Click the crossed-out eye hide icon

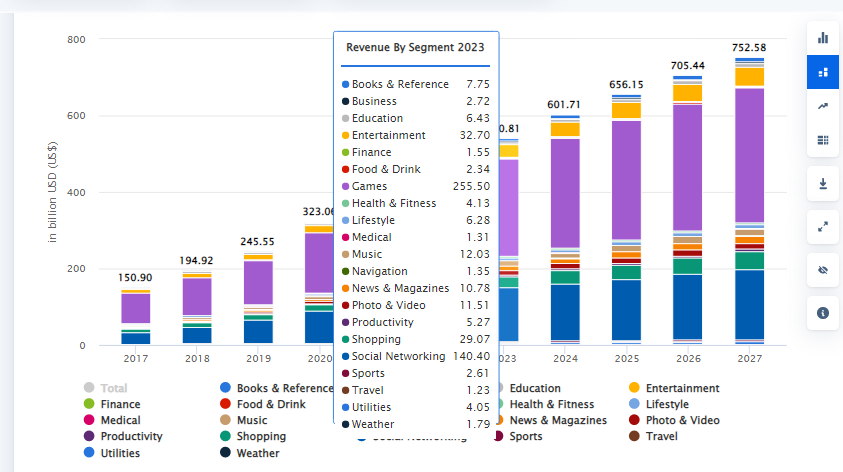[823, 270]
